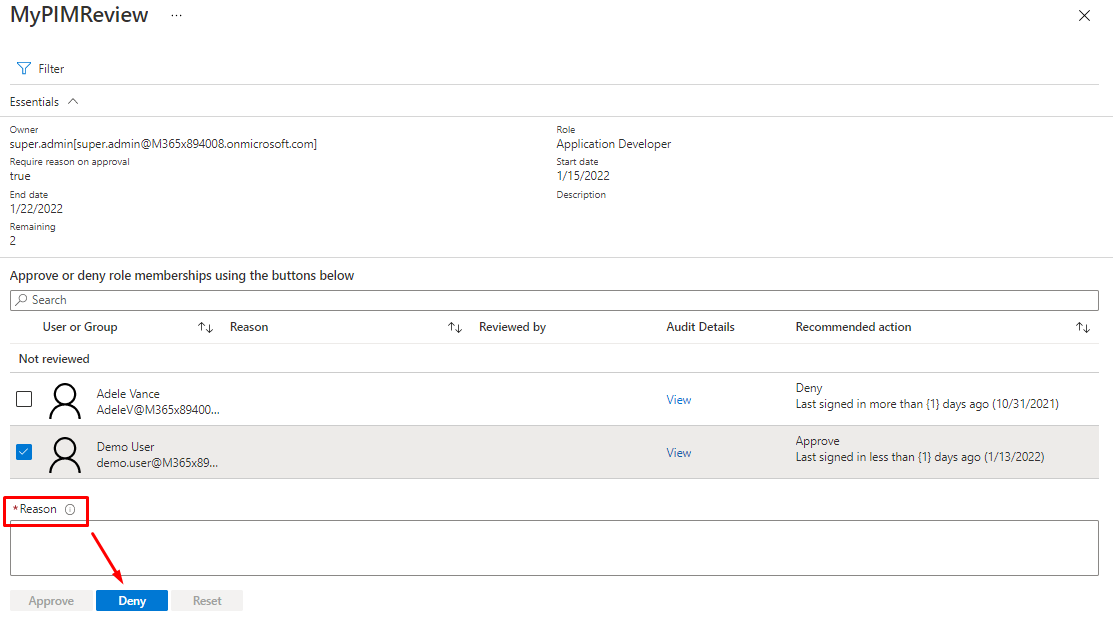Sort by User or Group arrows
The height and width of the screenshot is (624, 1113).
[205, 328]
